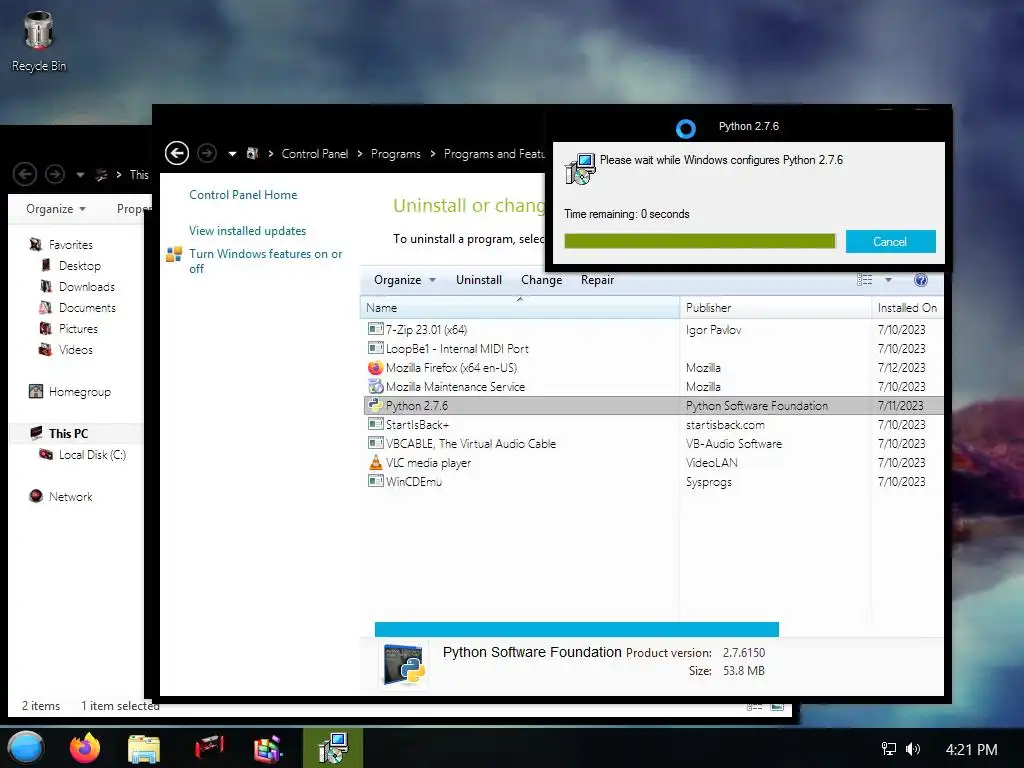The width and height of the screenshot is (1024, 768).
Task: Sort by Publisher column header
Action: click(x=775, y=308)
